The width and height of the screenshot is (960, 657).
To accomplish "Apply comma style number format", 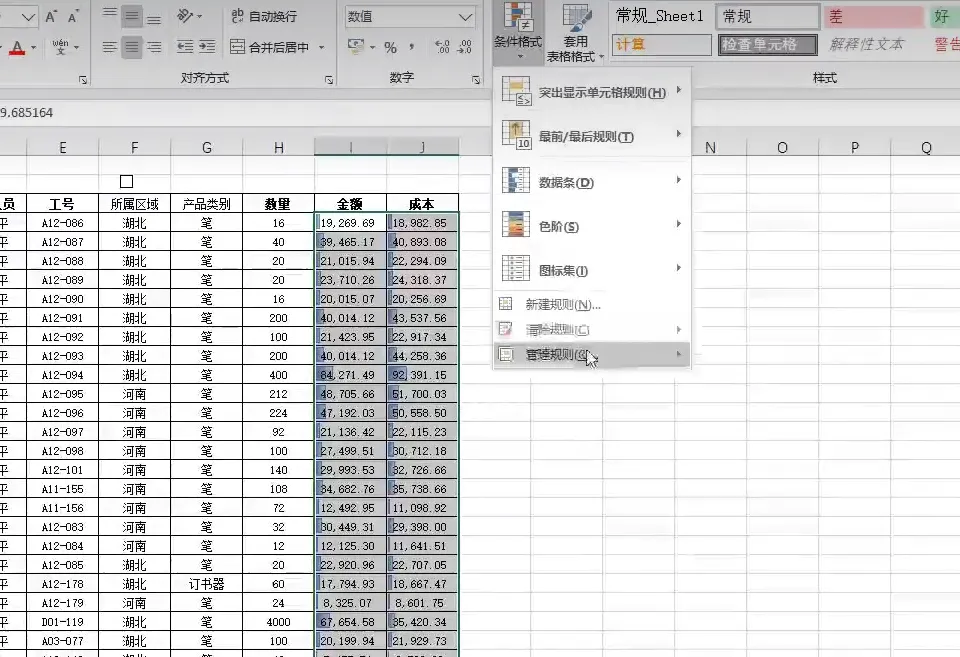I will (x=411, y=47).
